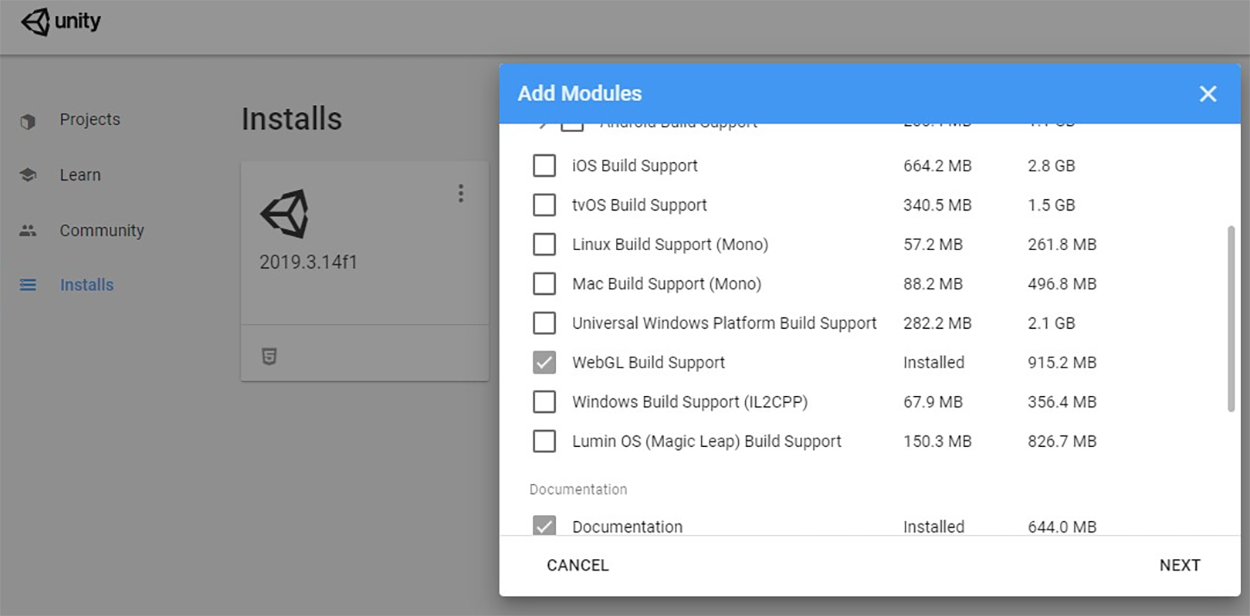Image resolution: width=1250 pixels, height=616 pixels.
Task: Select Mac Build Support (Mono) checkbox
Action: pos(544,284)
